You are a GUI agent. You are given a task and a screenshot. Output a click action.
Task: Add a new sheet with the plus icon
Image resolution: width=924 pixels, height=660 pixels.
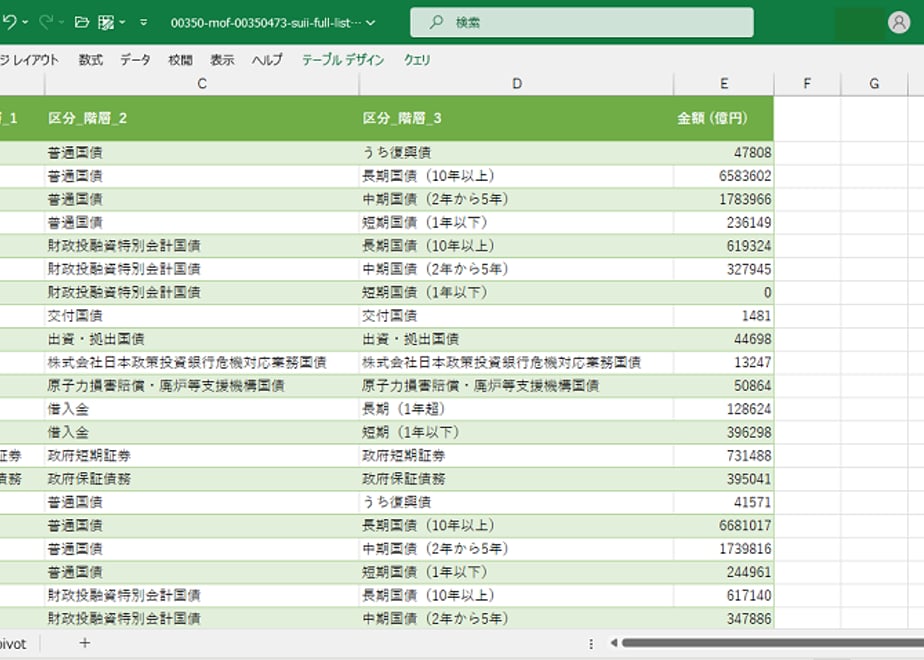coord(85,643)
